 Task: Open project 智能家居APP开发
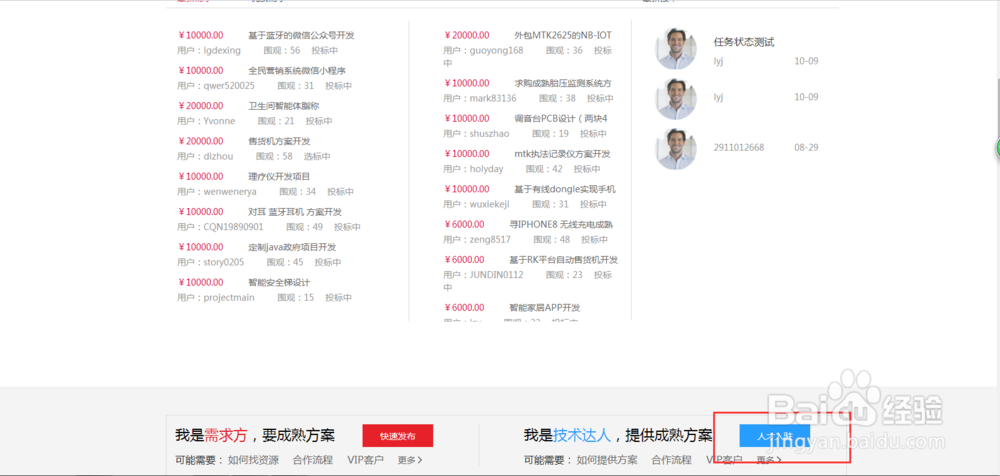[545, 308]
